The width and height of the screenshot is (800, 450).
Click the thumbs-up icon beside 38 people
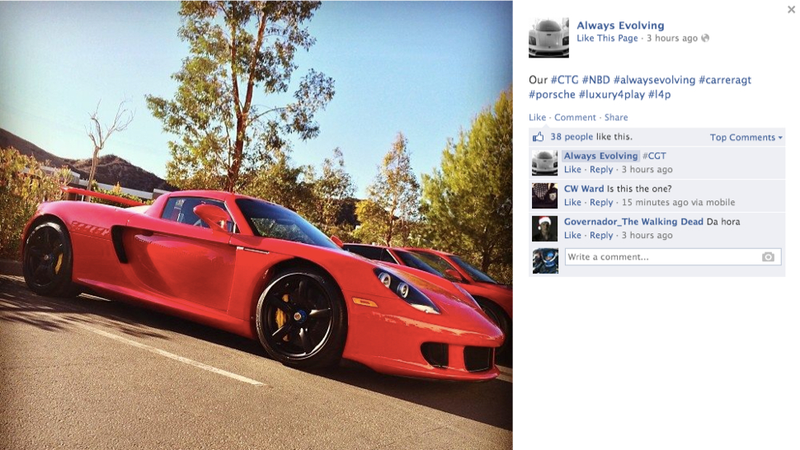(538, 137)
